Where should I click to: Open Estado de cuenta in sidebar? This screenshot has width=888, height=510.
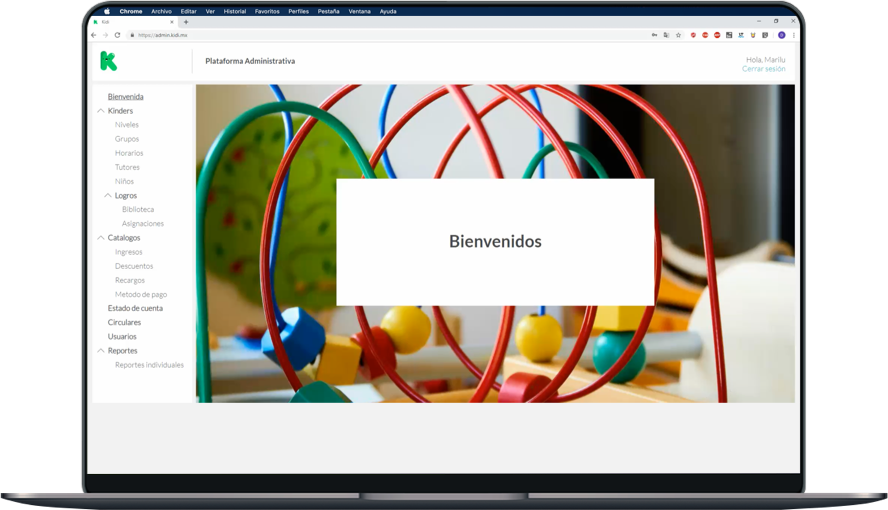[x=135, y=308]
